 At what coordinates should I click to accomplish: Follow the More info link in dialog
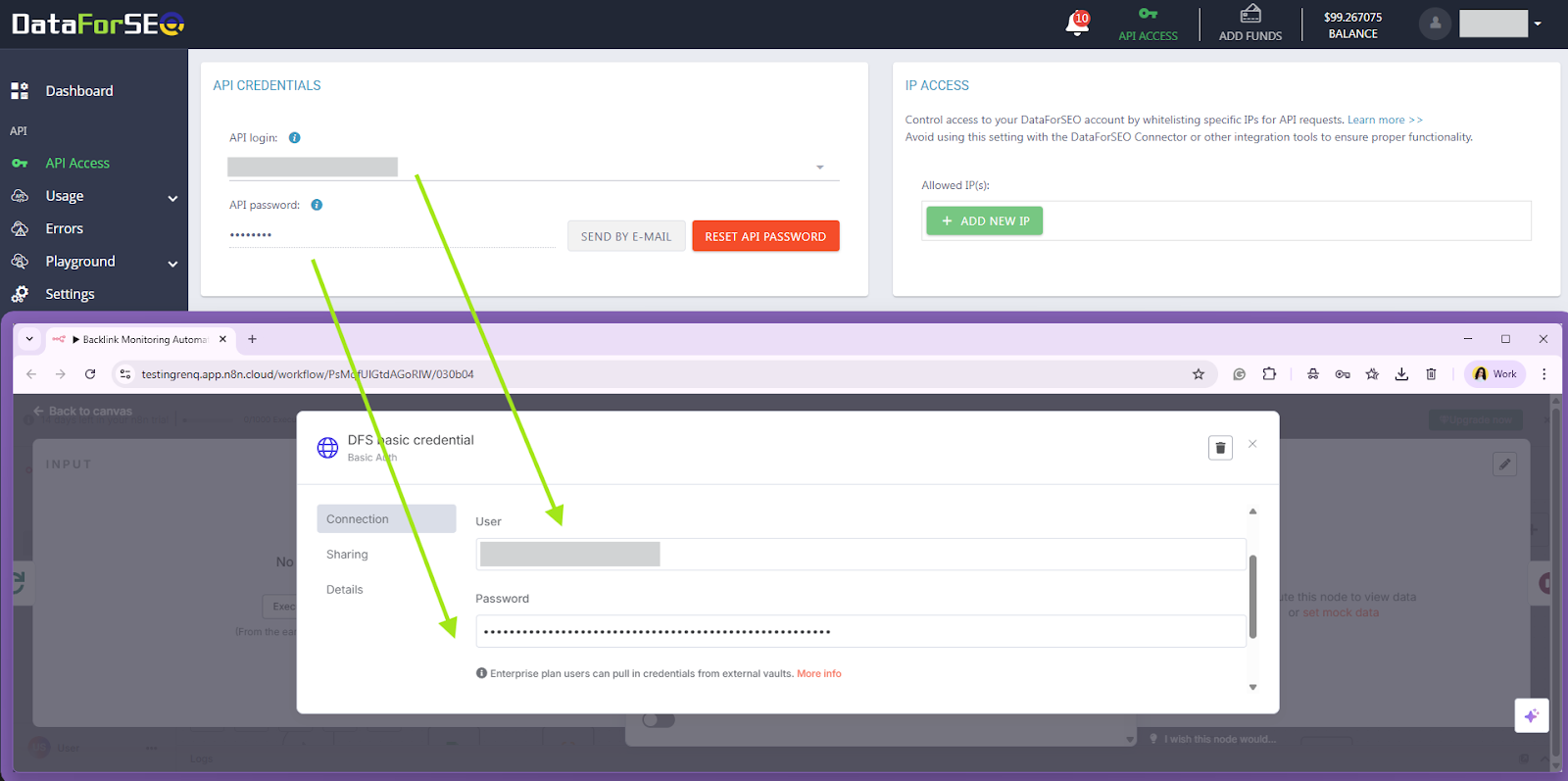point(819,674)
